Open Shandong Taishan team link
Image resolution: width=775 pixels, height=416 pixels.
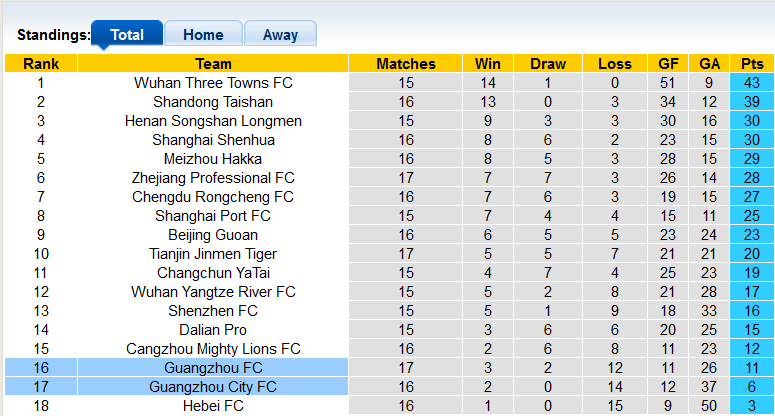[x=213, y=102]
